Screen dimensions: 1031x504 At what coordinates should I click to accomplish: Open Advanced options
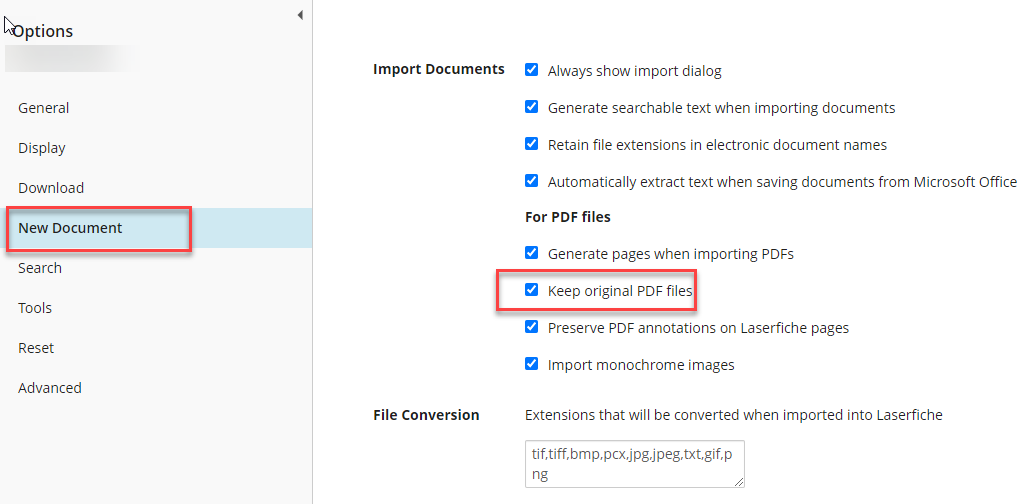[50, 388]
